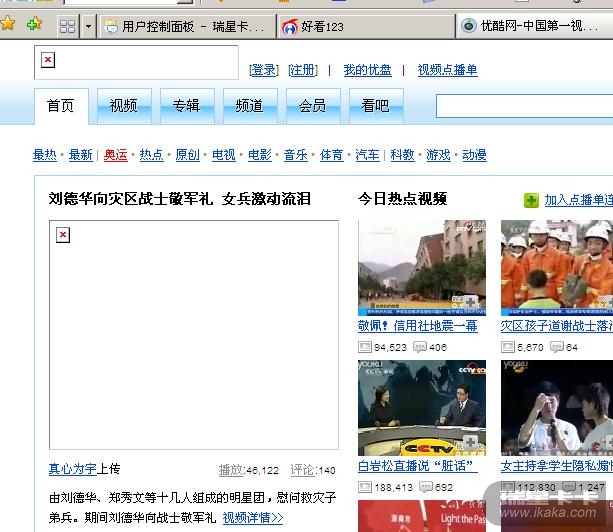
Task: Click plus overlay on building earthquake thumbnail
Action: [470, 302]
